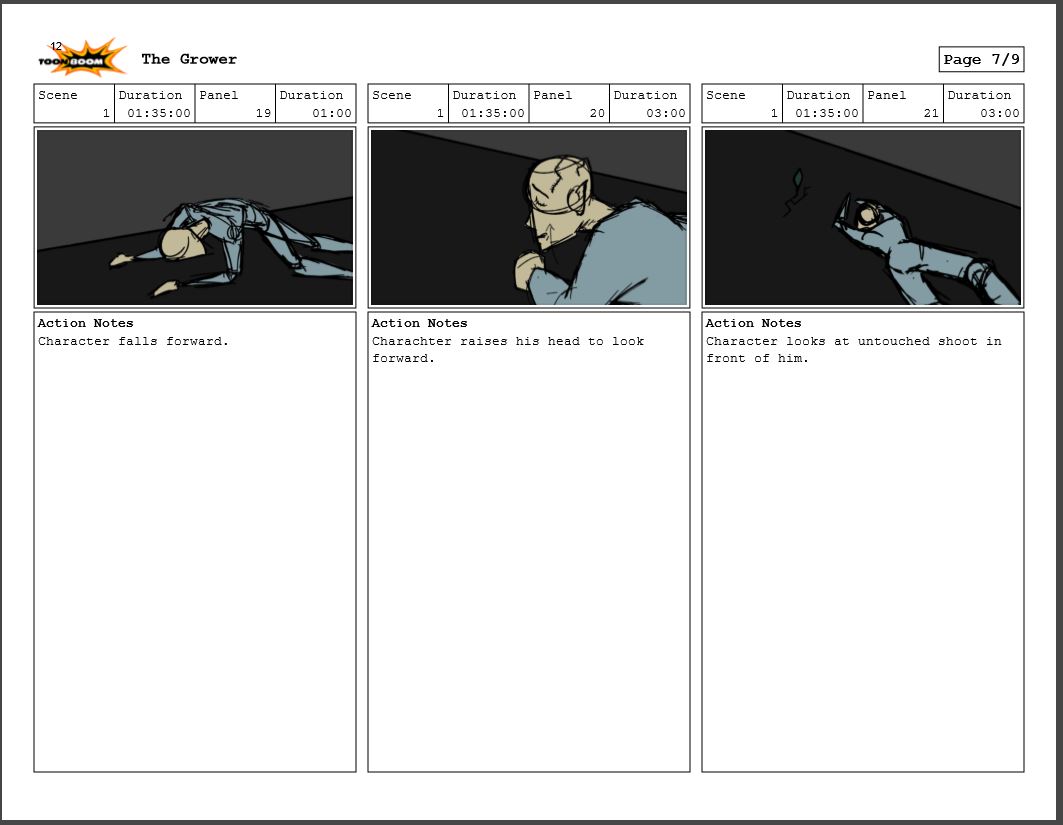Click panel duration value 01:00
1063x825 pixels.
(332, 113)
